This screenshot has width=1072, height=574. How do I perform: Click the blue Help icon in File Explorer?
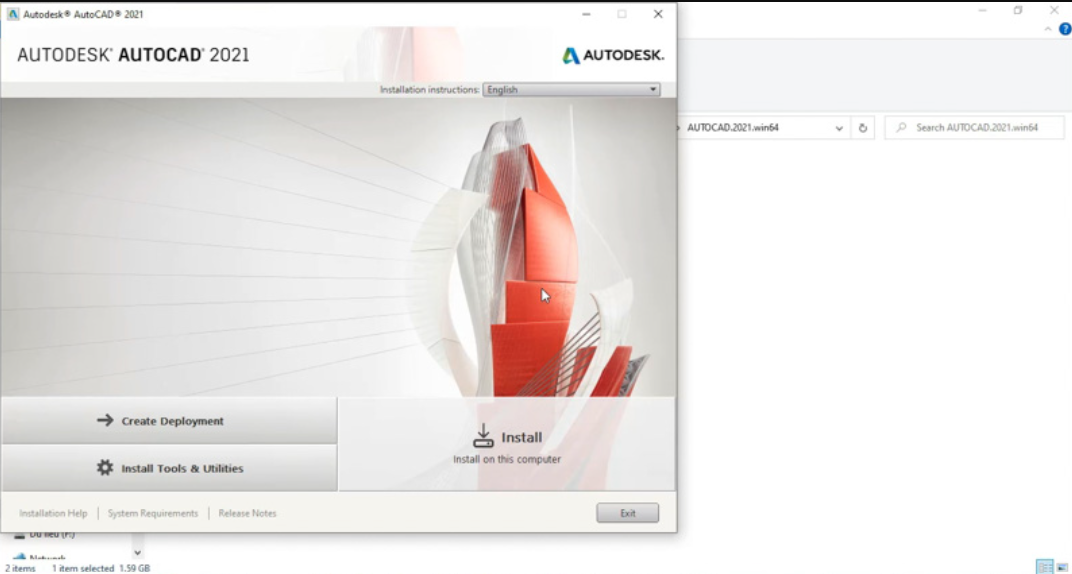[1065, 29]
